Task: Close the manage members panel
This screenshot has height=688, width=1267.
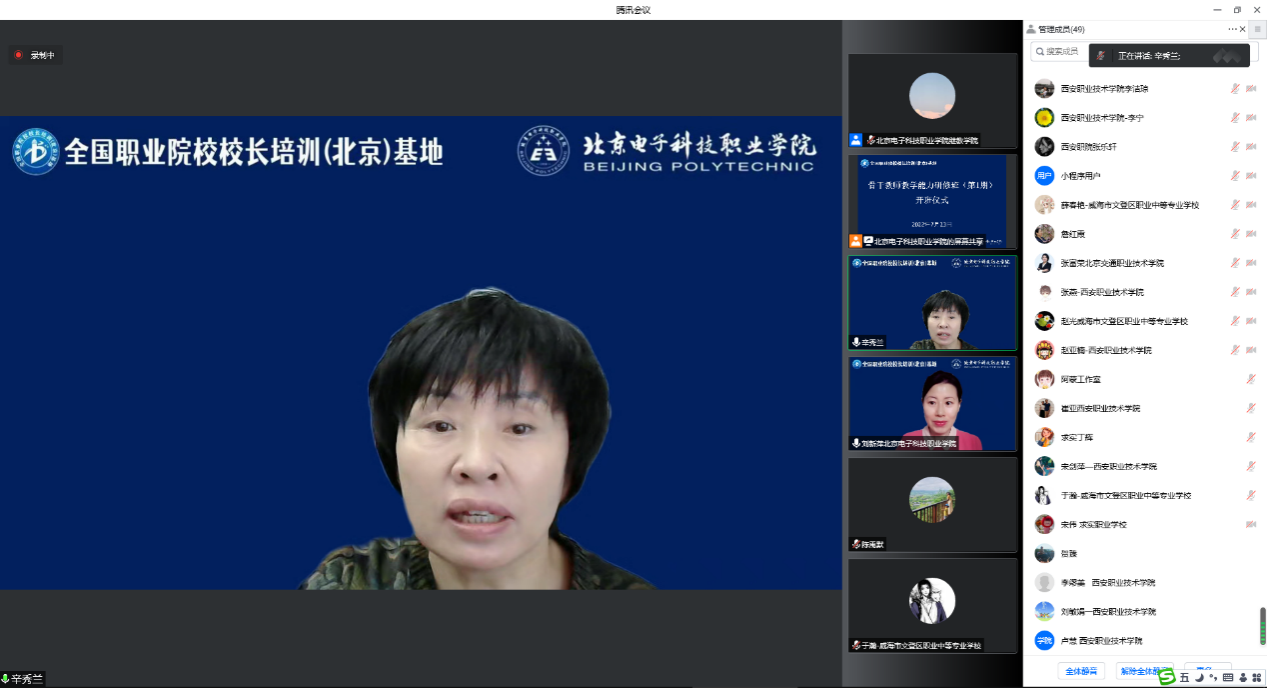Action: click(x=1243, y=29)
